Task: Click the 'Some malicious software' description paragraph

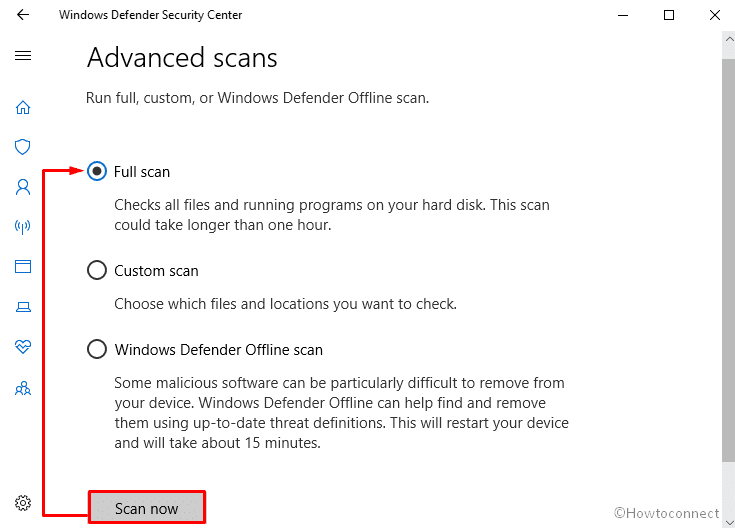Action: point(342,413)
